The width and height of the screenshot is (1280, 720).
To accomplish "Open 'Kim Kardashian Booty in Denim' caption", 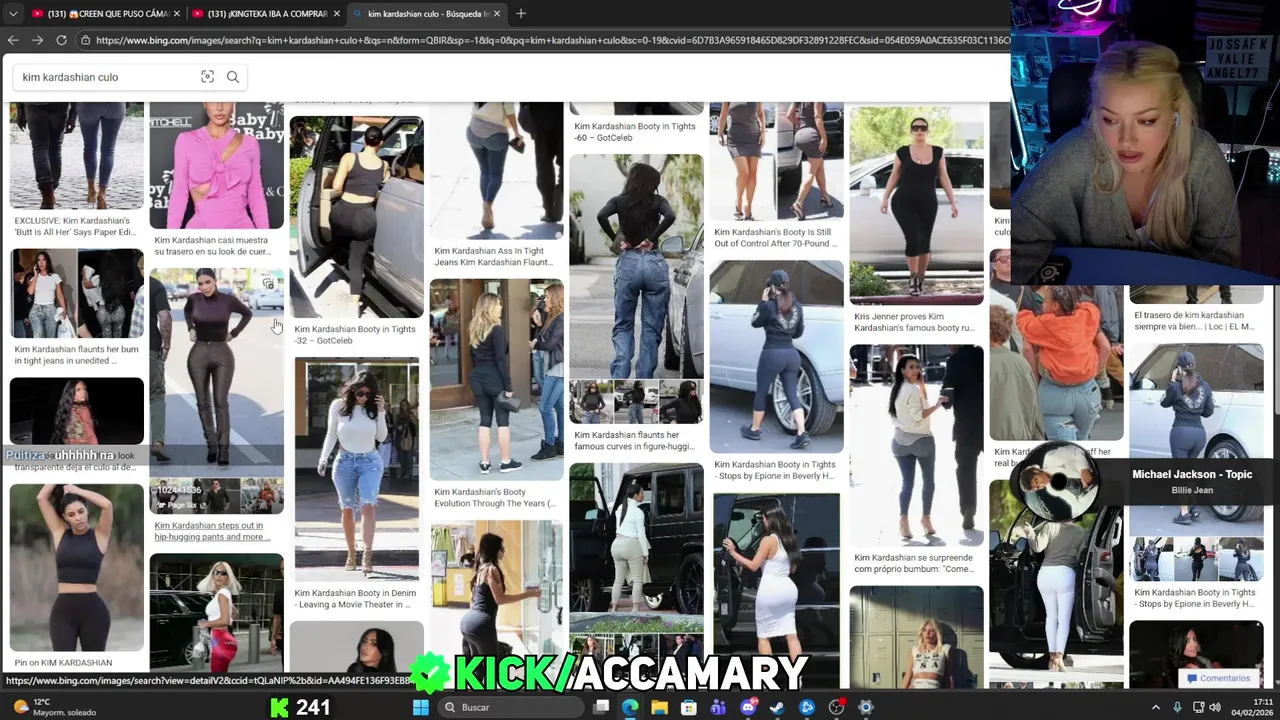I will [355, 598].
